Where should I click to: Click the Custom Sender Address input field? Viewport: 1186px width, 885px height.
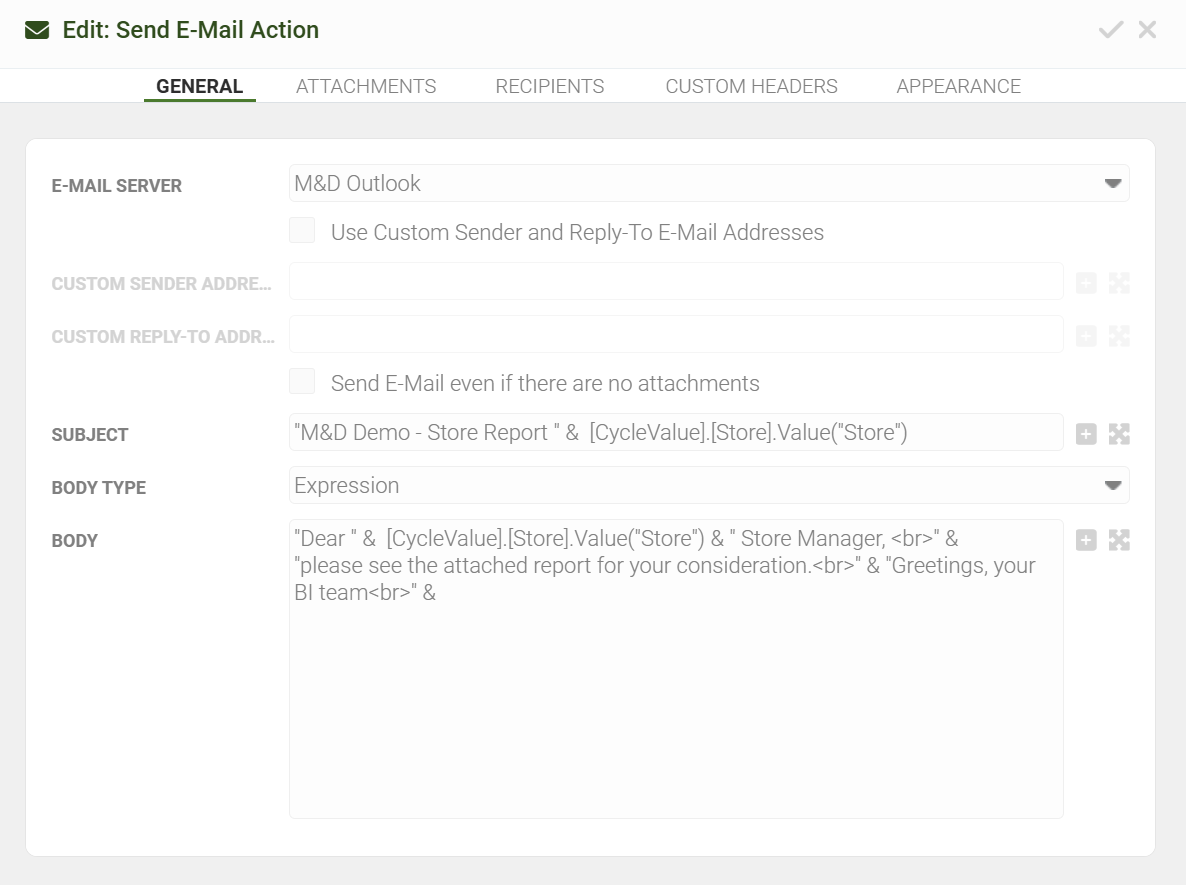coord(675,282)
